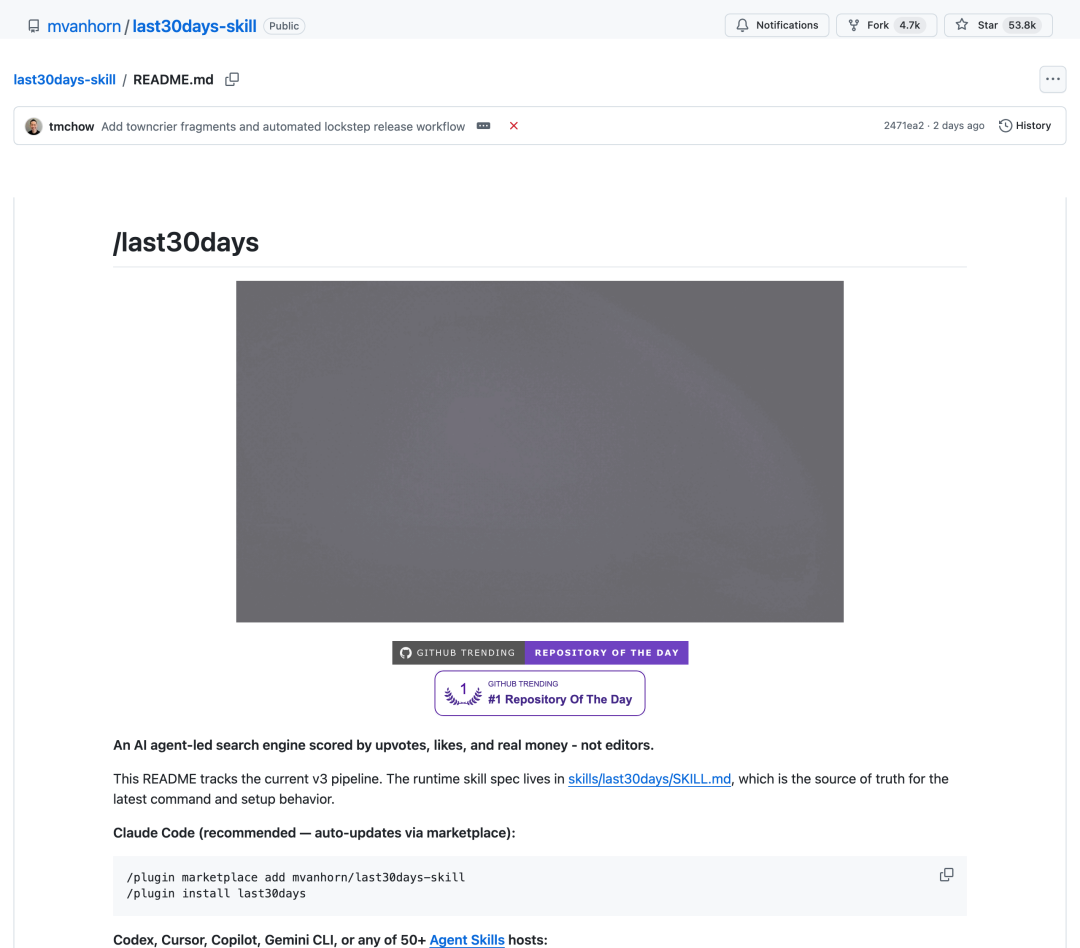Open file History
Screen dimensions: 1080x948
[x=1025, y=125]
